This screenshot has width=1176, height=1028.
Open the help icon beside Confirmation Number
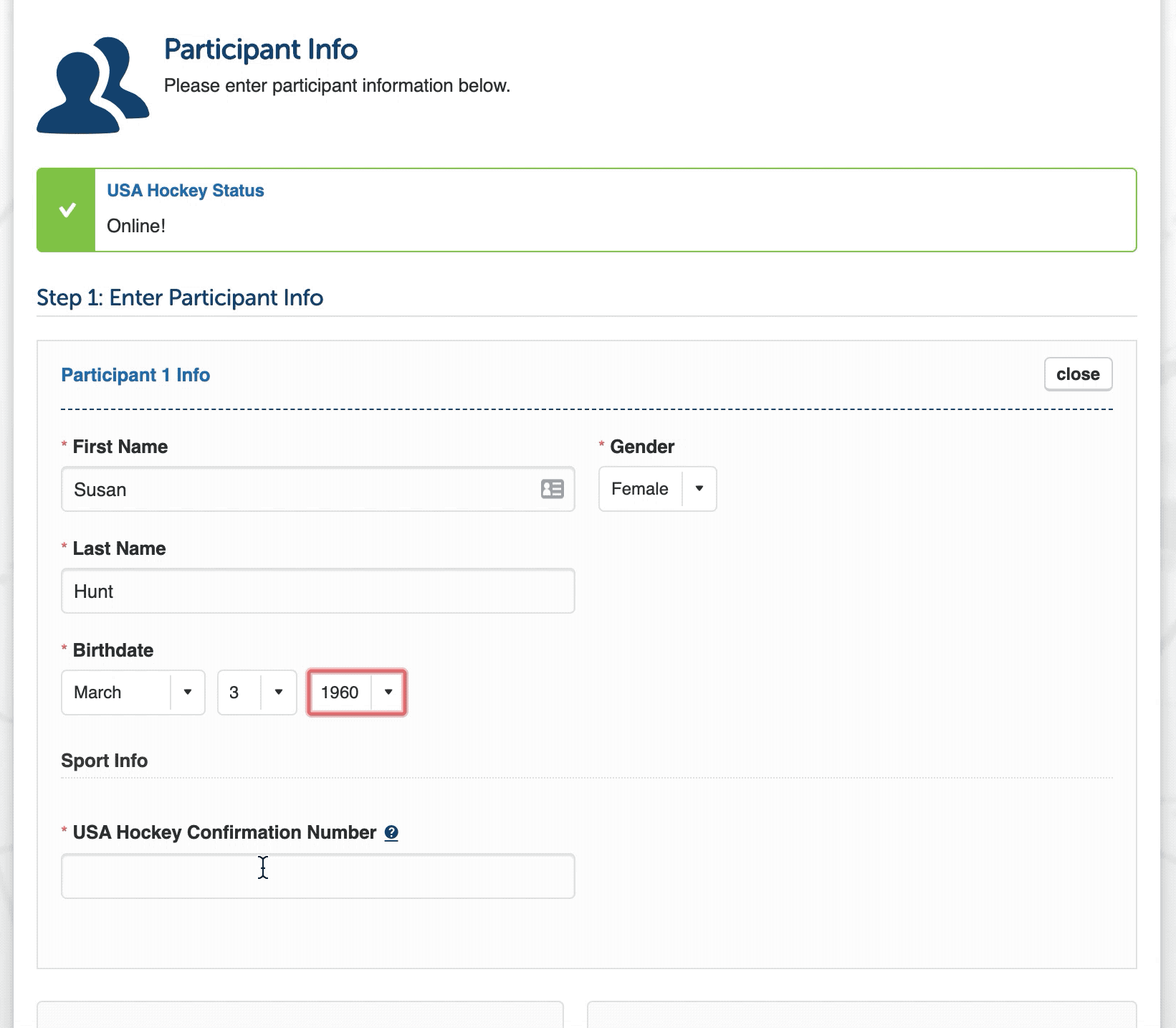pos(391,832)
